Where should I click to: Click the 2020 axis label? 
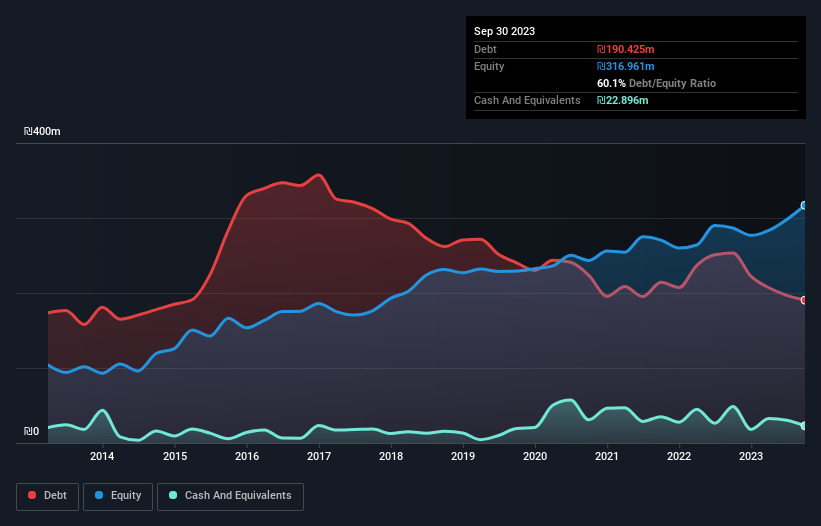[x=535, y=456]
